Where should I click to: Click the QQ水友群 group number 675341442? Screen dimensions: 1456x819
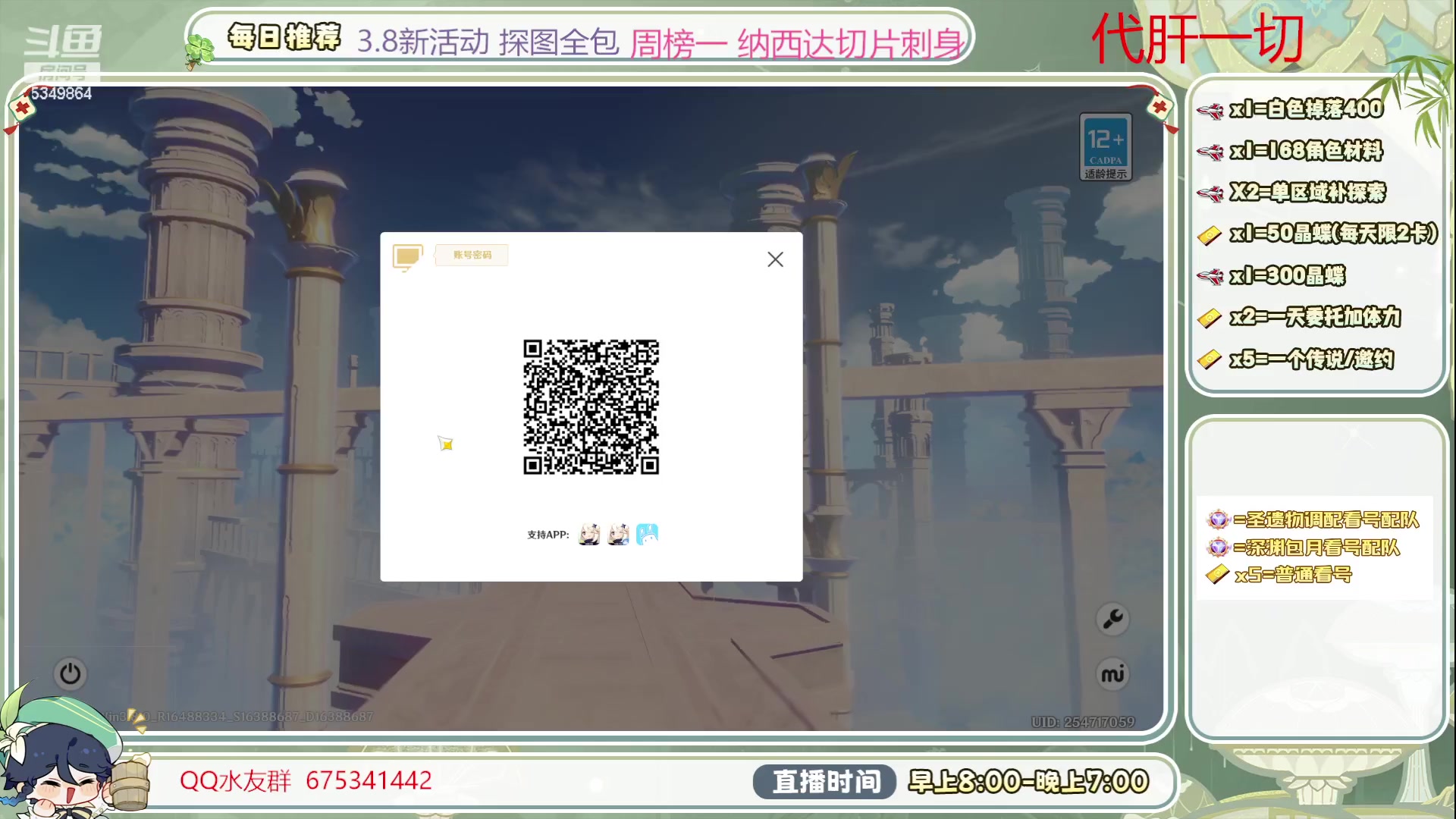(303, 781)
